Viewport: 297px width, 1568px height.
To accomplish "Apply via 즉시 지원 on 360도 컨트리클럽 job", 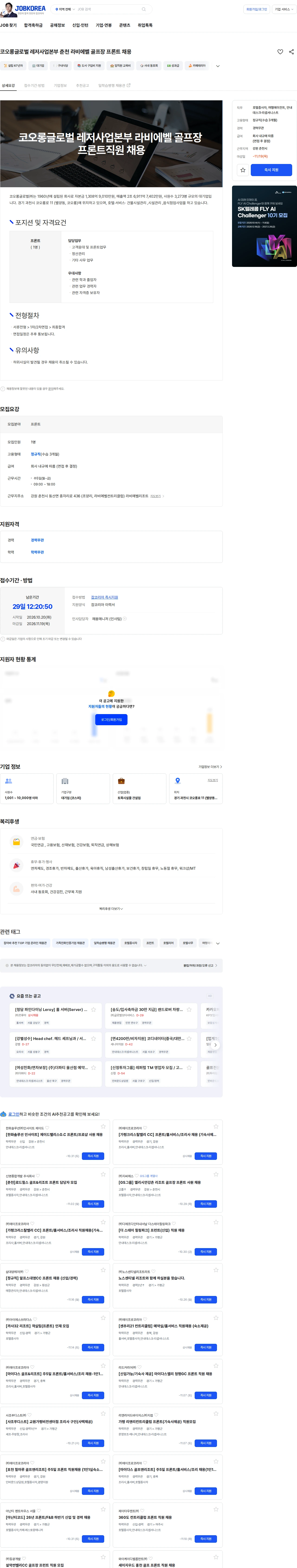I will pyautogui.click(x=206, y=1538).
